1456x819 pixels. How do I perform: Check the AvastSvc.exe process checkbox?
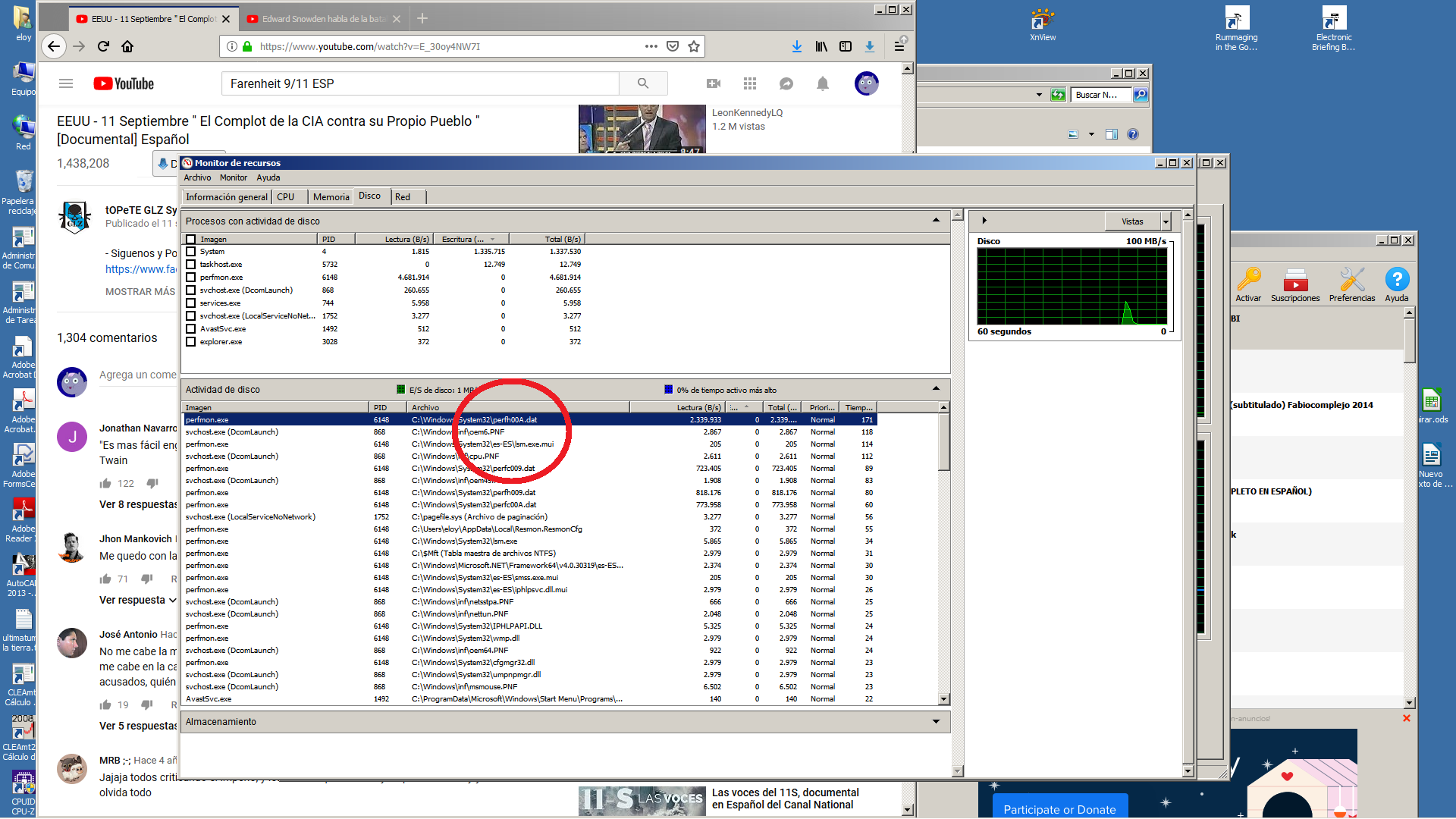(191, 329)
